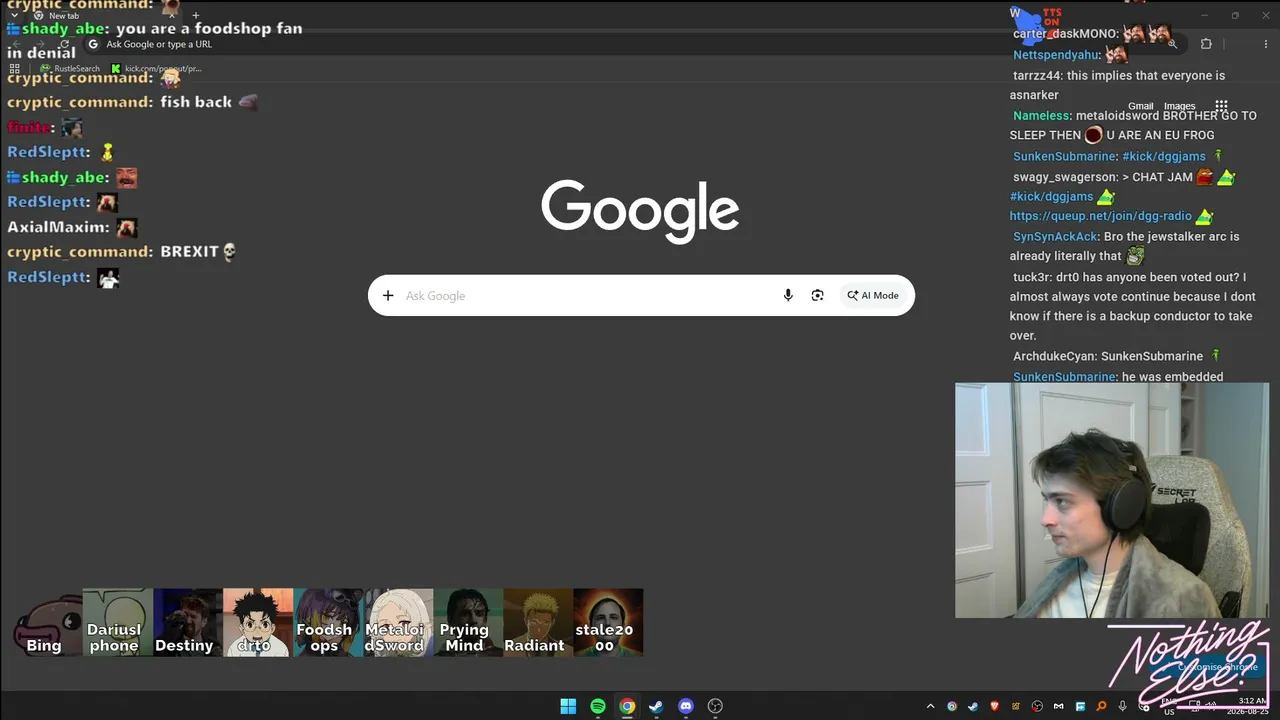Image resolution: width=1280 pixels, height=720 pixels.
Task: Close the New tab tab
Action: point(172,16)
